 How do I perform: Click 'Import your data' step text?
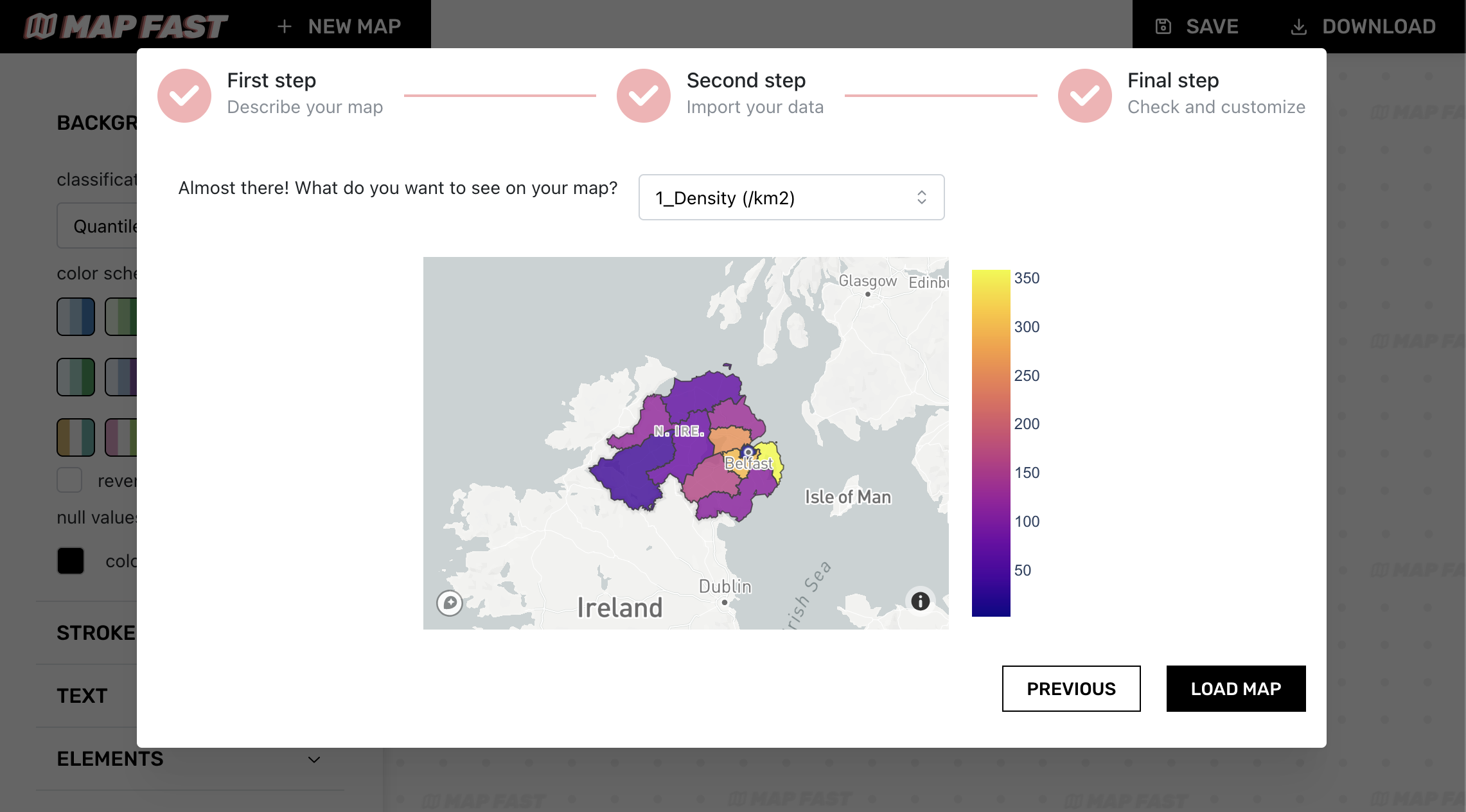coord(755,107)
